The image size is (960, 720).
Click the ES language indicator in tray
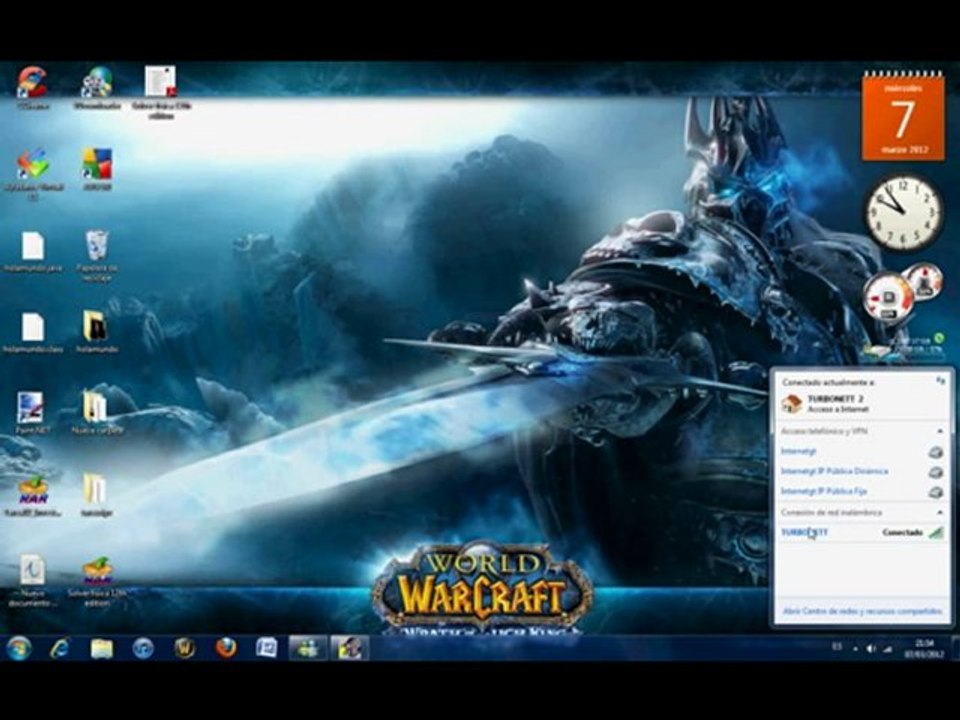click(x=837, y=647)
